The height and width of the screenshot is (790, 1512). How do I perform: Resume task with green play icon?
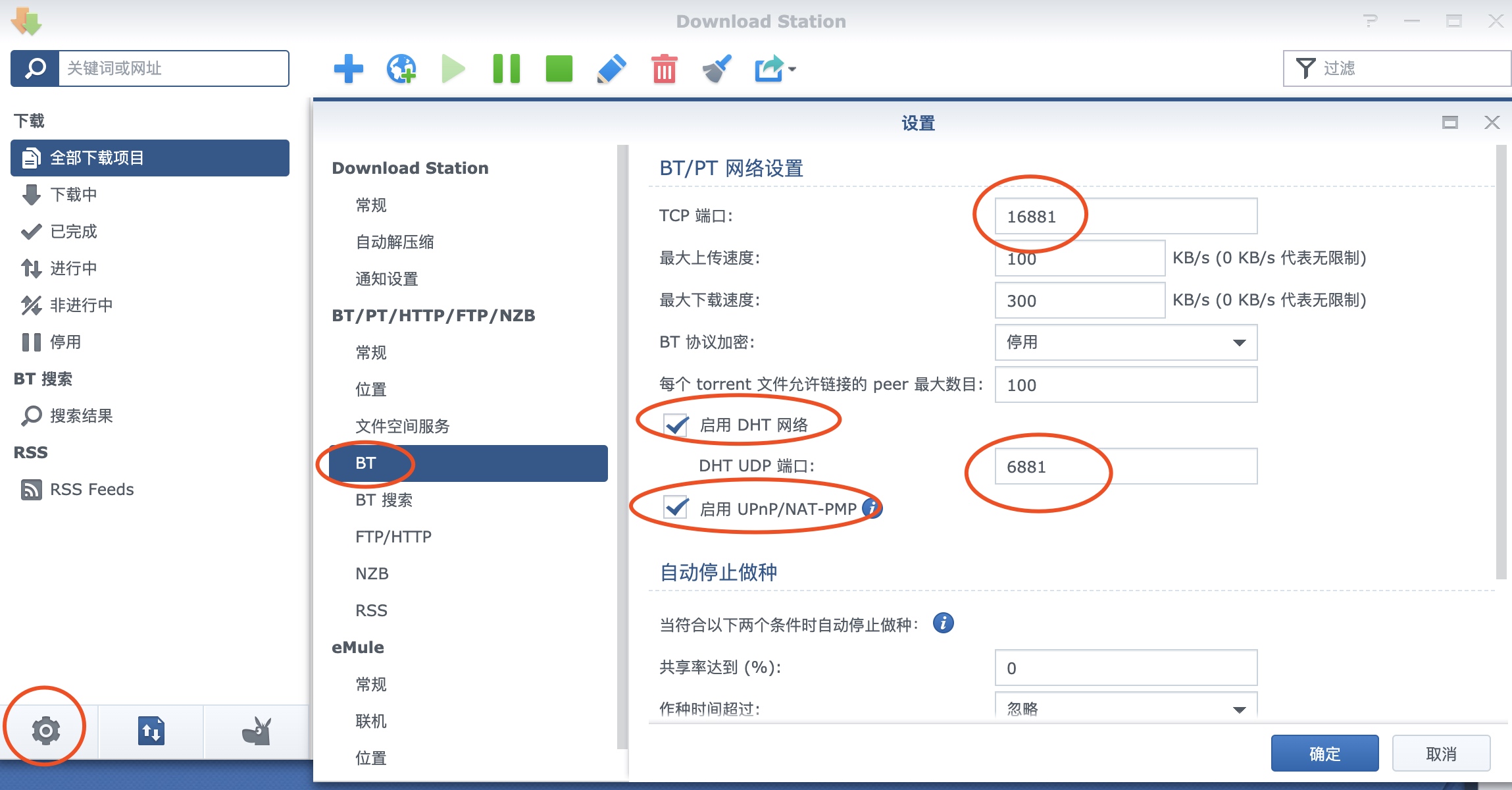(x=453, y=68)
